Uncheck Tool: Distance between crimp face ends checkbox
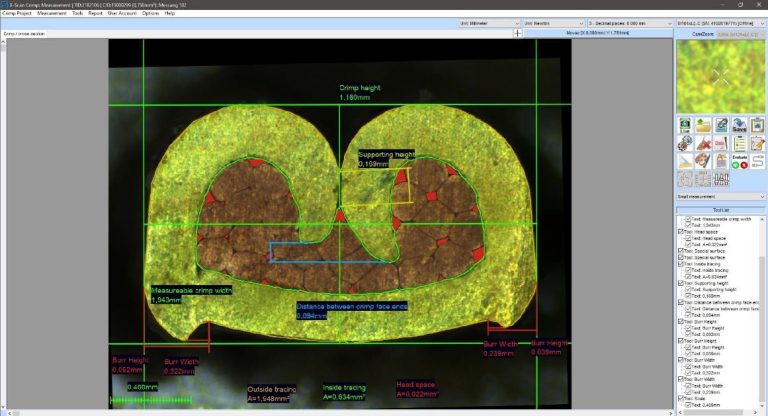The image size is (768, 416). [x=681, y=302]
